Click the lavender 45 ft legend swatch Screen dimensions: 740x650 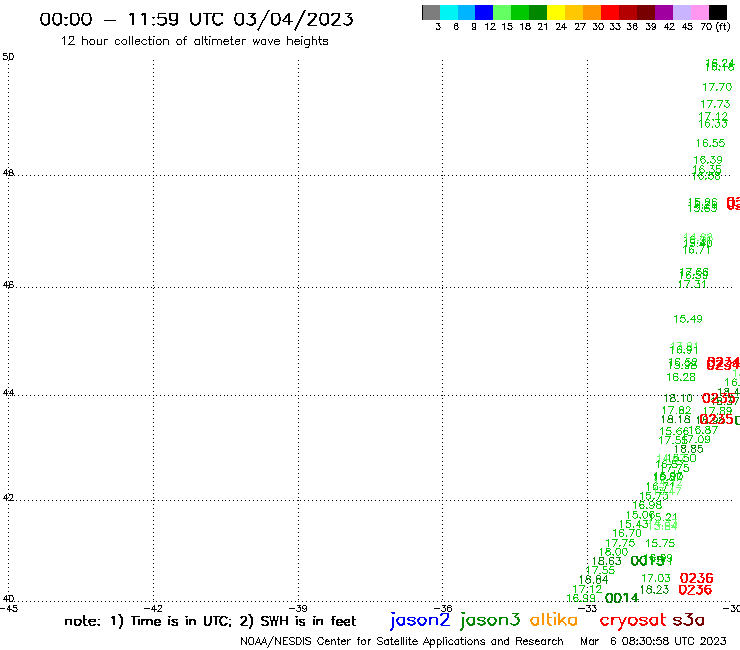click(x=681, y=13)
